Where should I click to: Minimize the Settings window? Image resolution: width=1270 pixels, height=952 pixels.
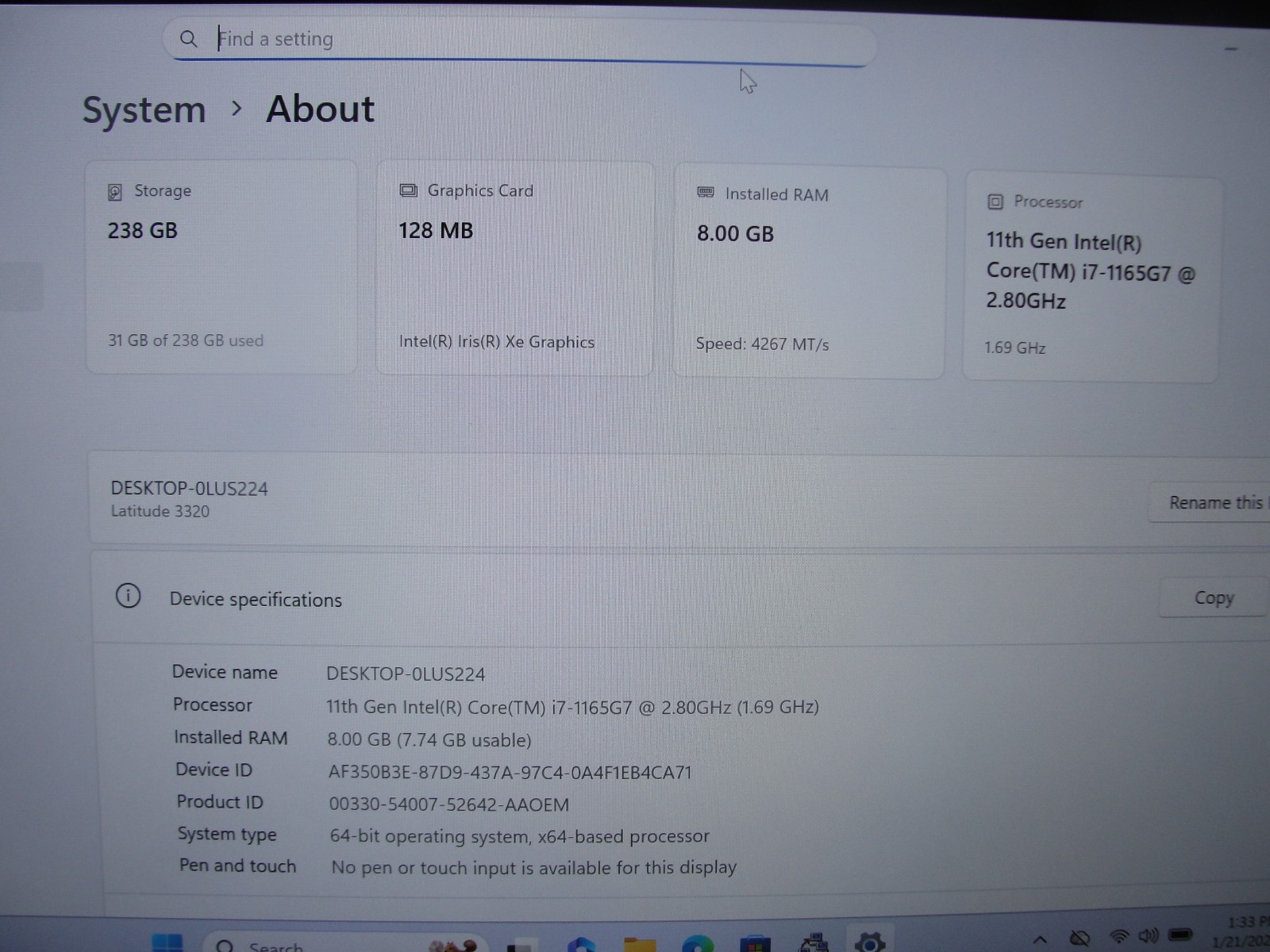coord(1231,49)
